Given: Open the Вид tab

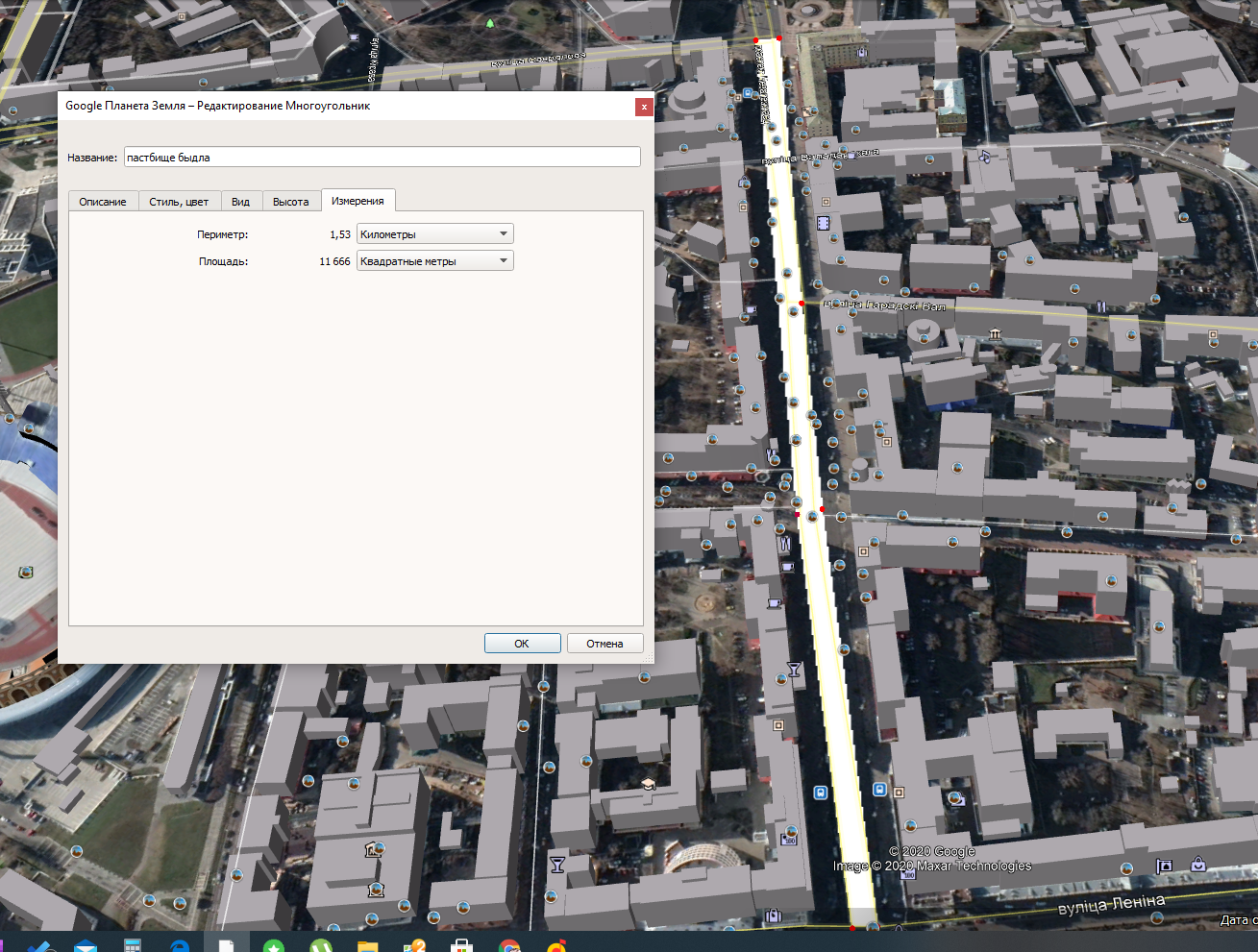Looking at the screenshot, I should tap(241, 202).
